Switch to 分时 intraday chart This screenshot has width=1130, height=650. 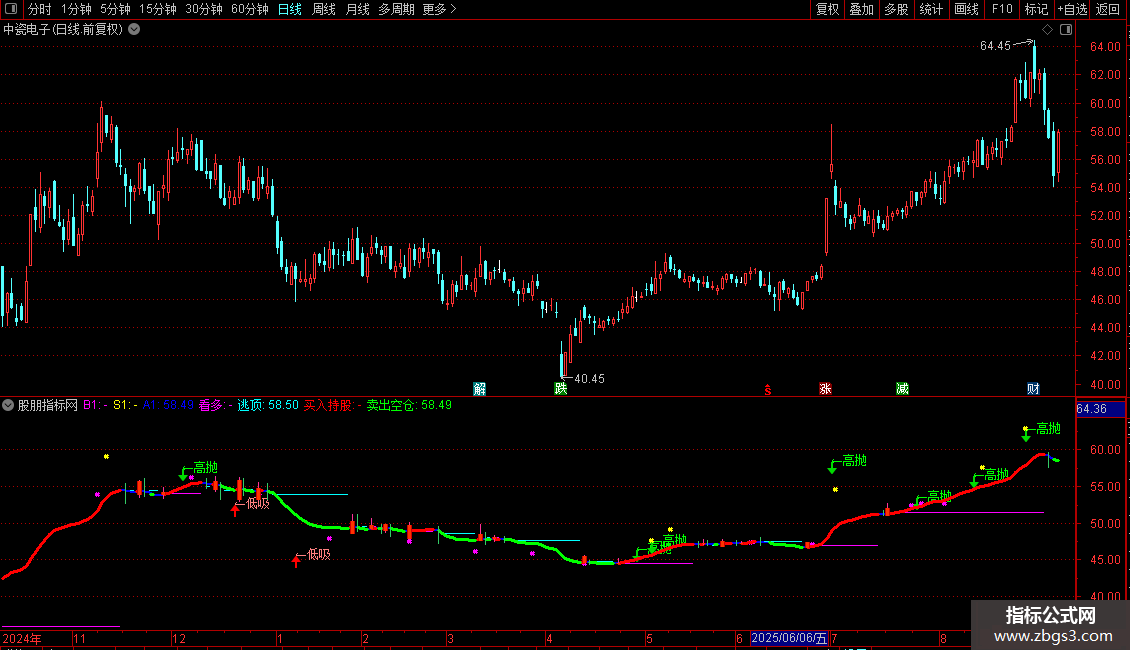coord(40,9)
